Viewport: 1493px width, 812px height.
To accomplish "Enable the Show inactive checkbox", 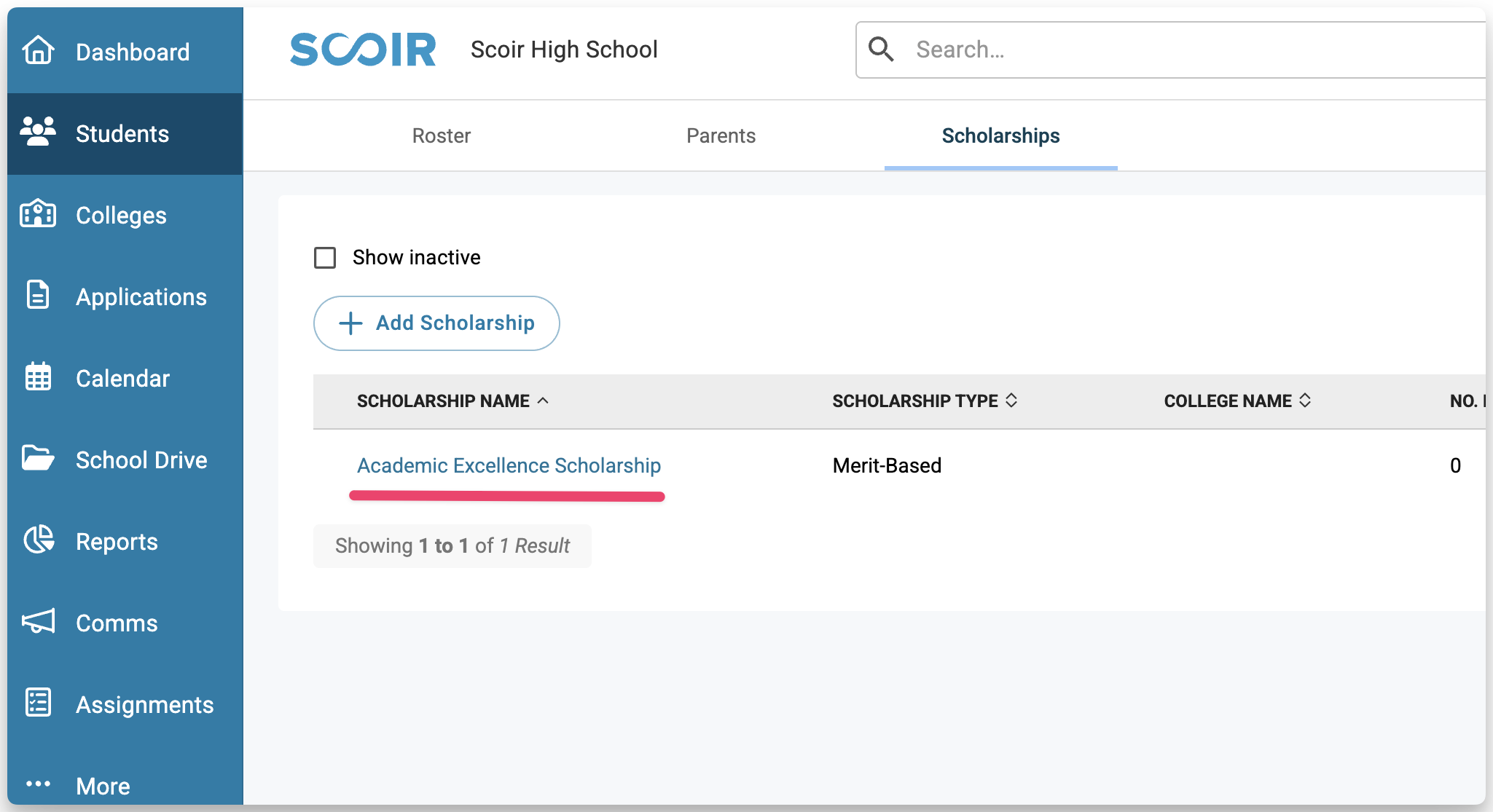I will click(325, 258).
